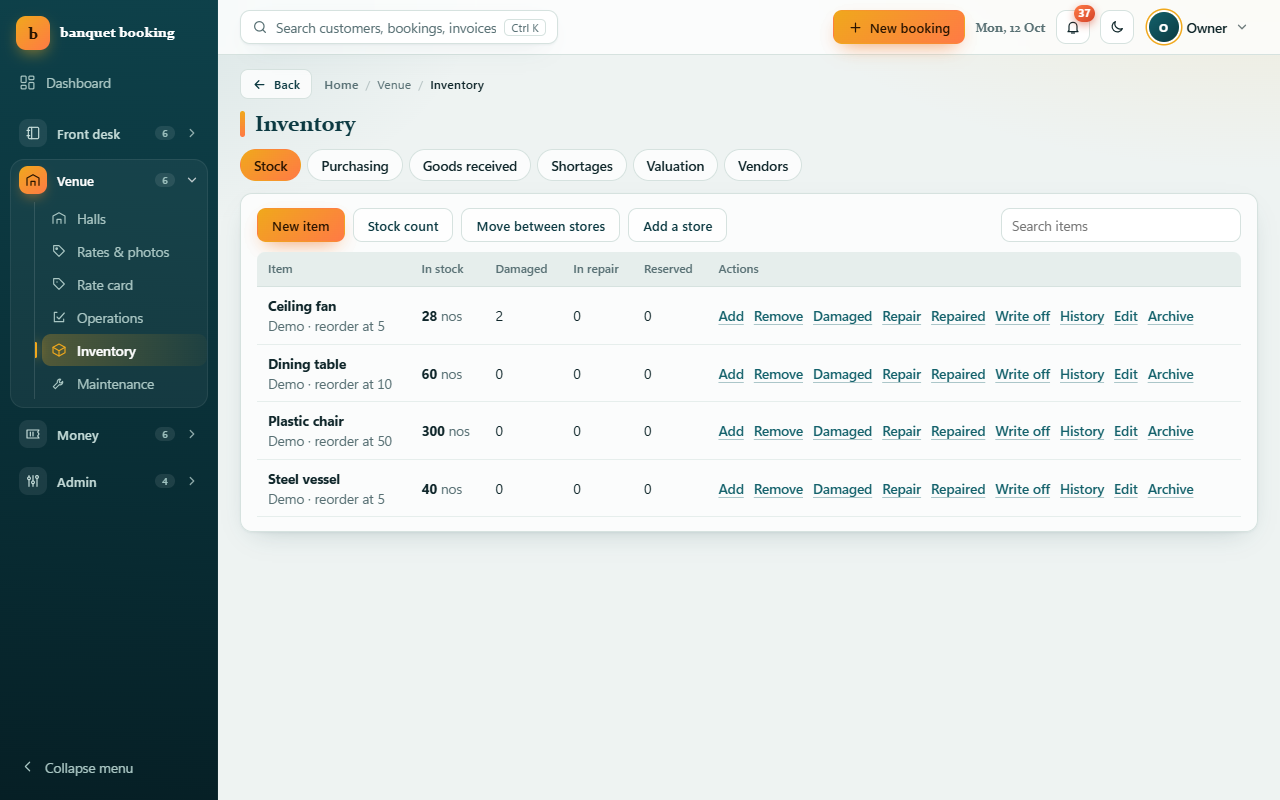Open the Vendors tab

pos(763,166)
